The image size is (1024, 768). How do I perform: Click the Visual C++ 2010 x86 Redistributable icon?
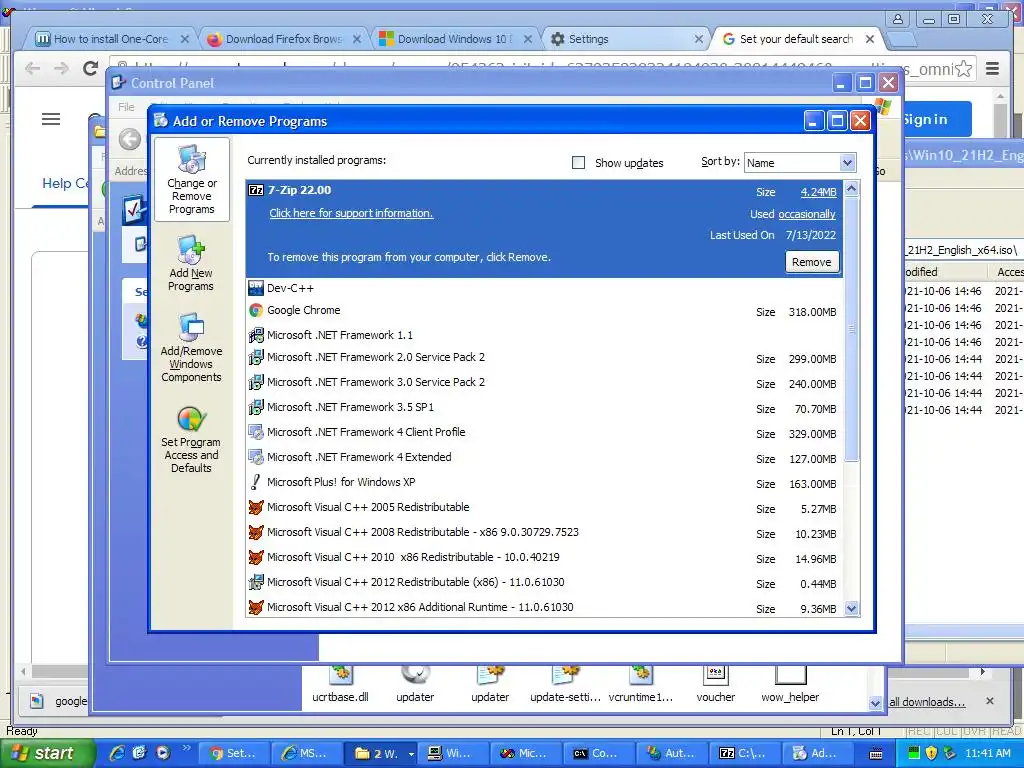[x=256, y=557]
